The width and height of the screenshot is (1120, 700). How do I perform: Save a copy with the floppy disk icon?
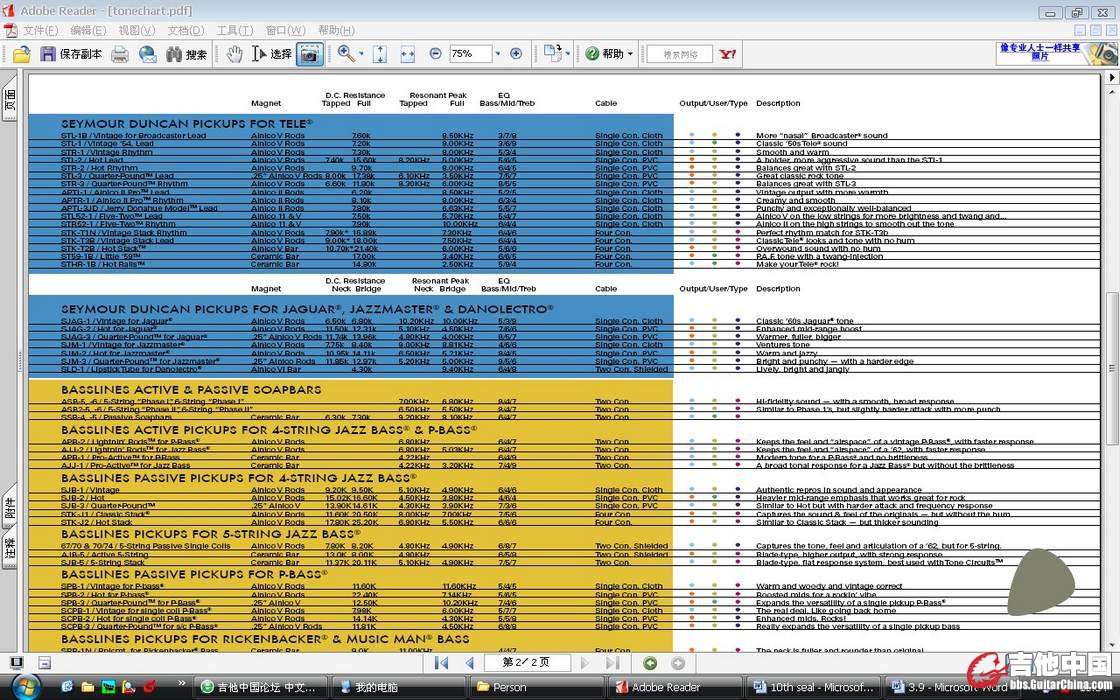(48, 54)
